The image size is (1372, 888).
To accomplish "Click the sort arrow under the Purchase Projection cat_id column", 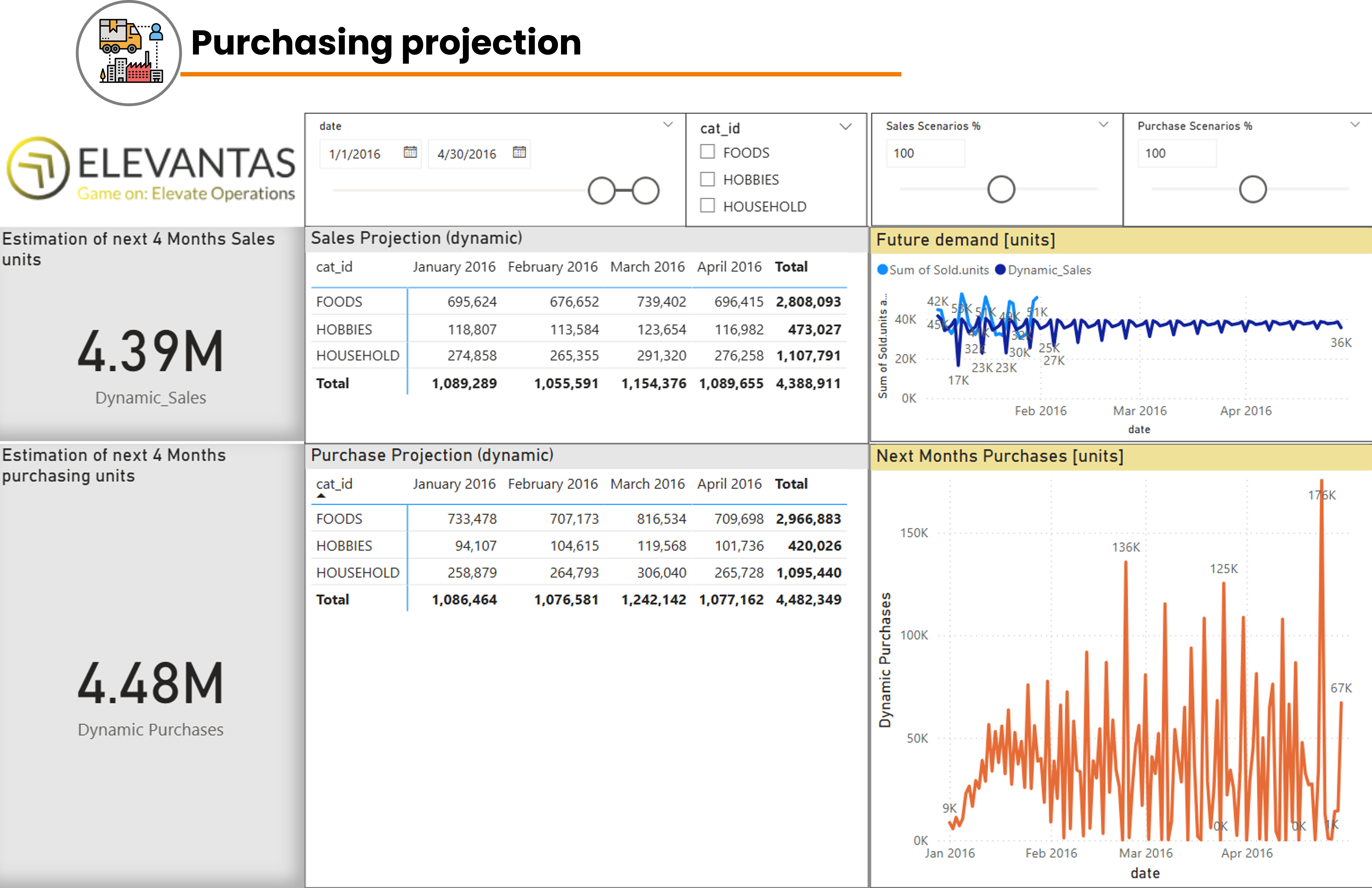I will tap(321, 496).
